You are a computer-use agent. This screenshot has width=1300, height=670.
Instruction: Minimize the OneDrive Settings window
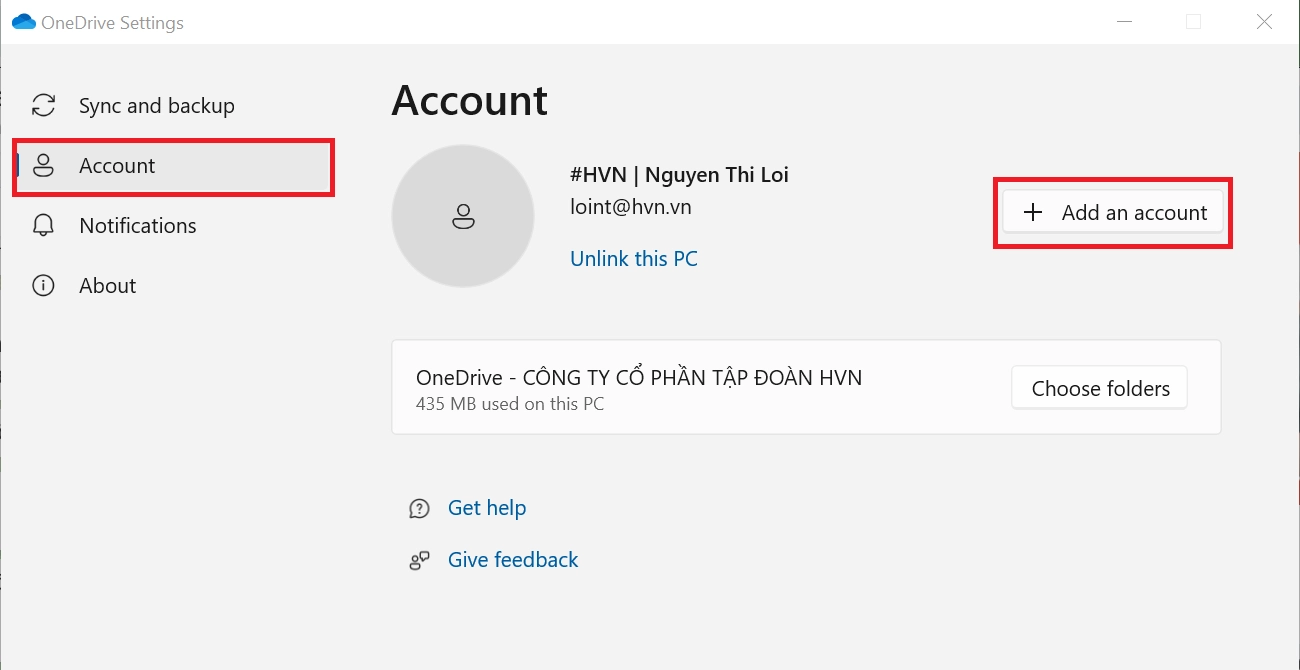pyautogui.click(x=1122, y=22)
